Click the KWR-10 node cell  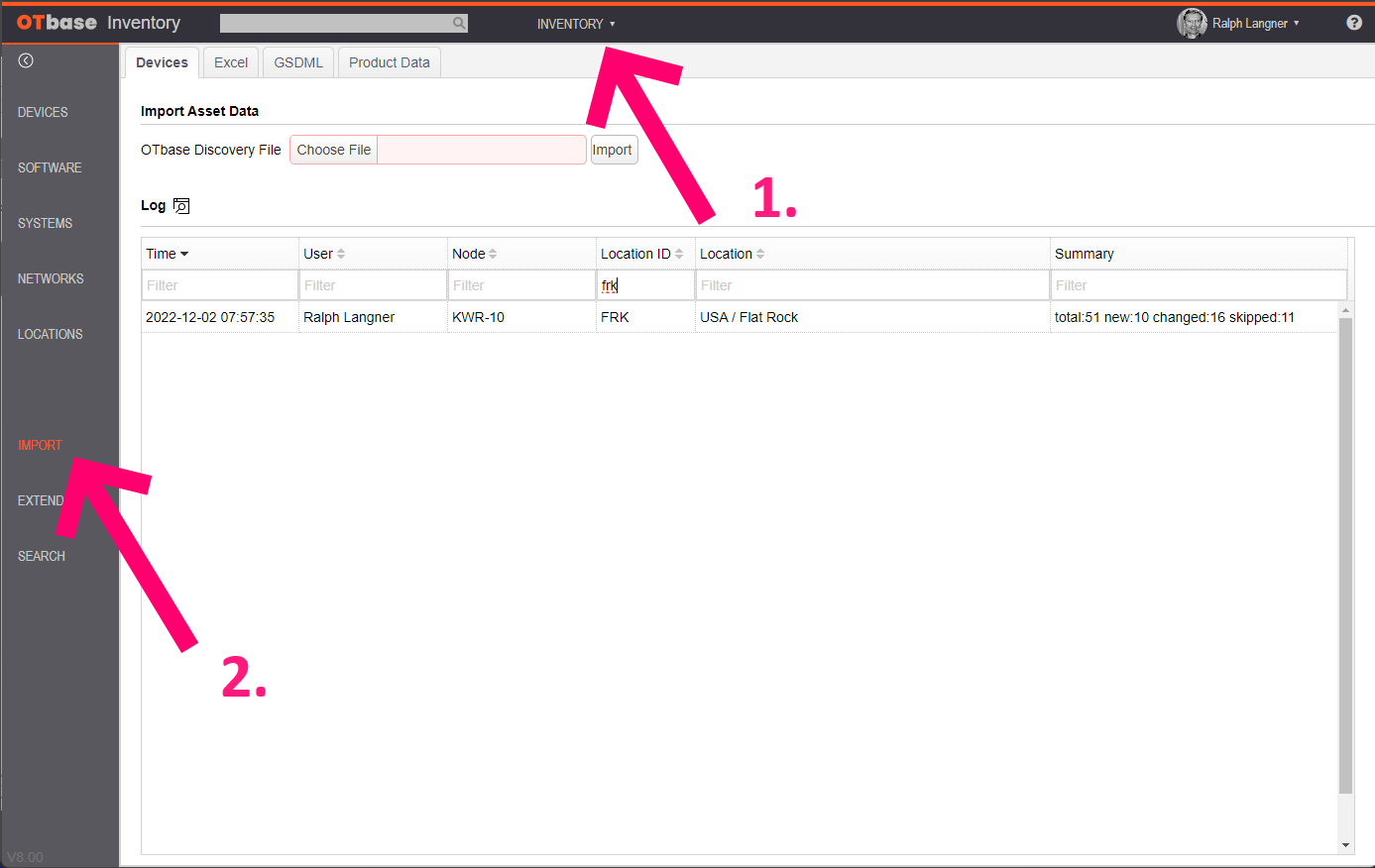coord(478,317)
